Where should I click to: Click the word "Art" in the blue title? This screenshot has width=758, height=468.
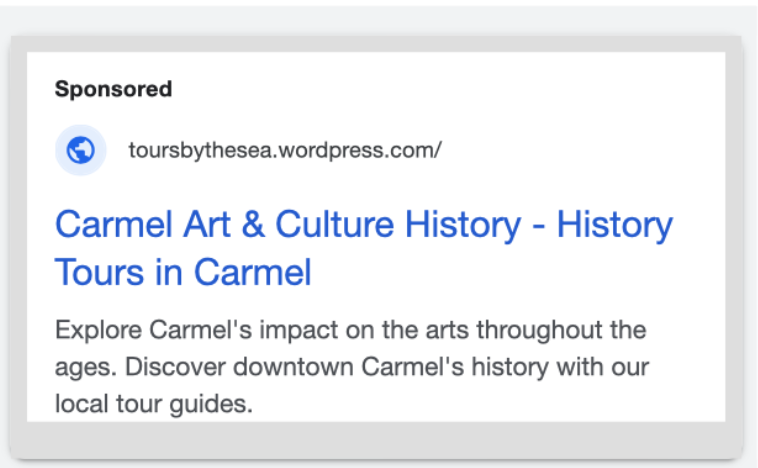click(x=206, y=224)
